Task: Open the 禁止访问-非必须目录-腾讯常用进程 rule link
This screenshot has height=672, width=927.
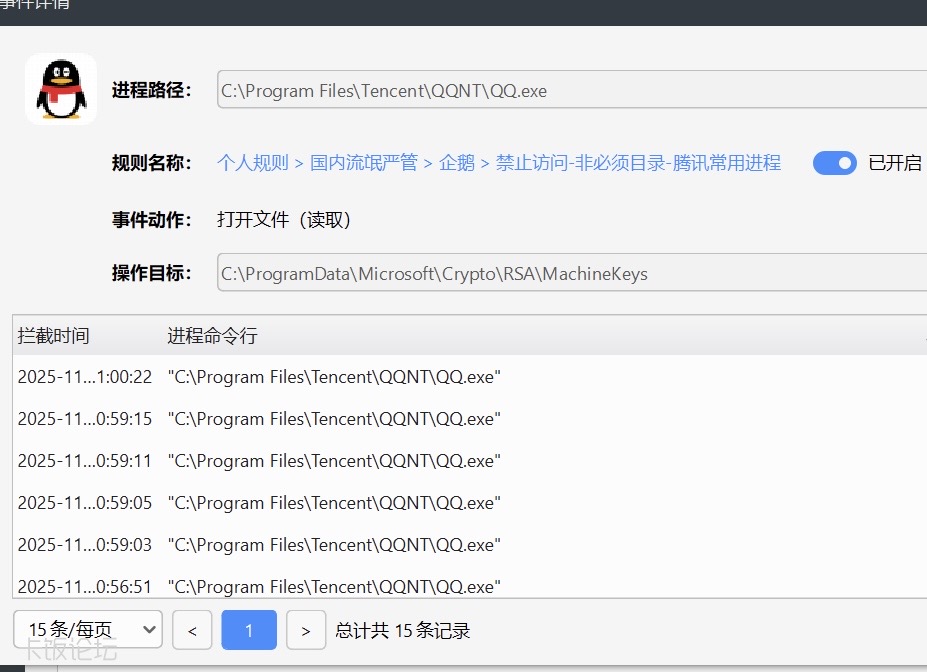Action: (638, 163)
